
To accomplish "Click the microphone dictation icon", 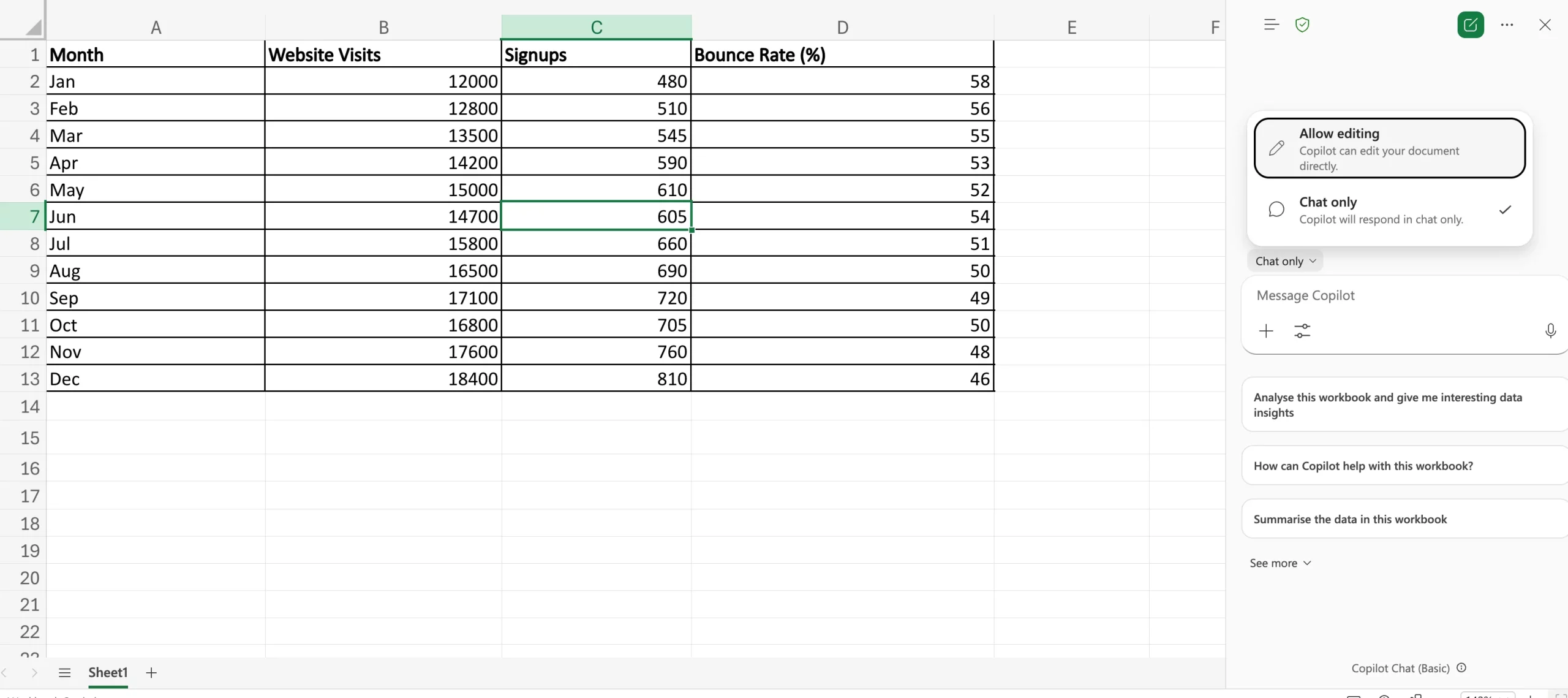I will point(1550,331).
